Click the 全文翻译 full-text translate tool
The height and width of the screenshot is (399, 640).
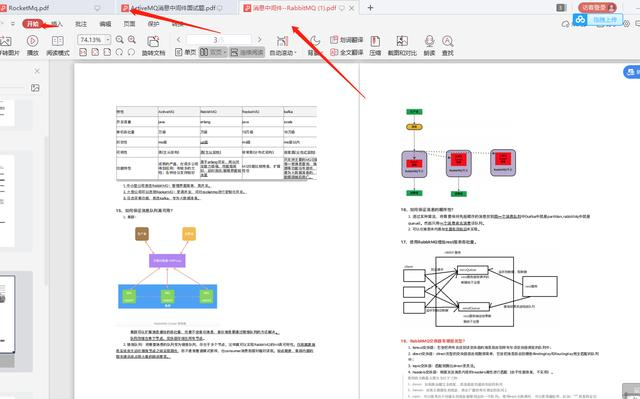tap(347, 52)
